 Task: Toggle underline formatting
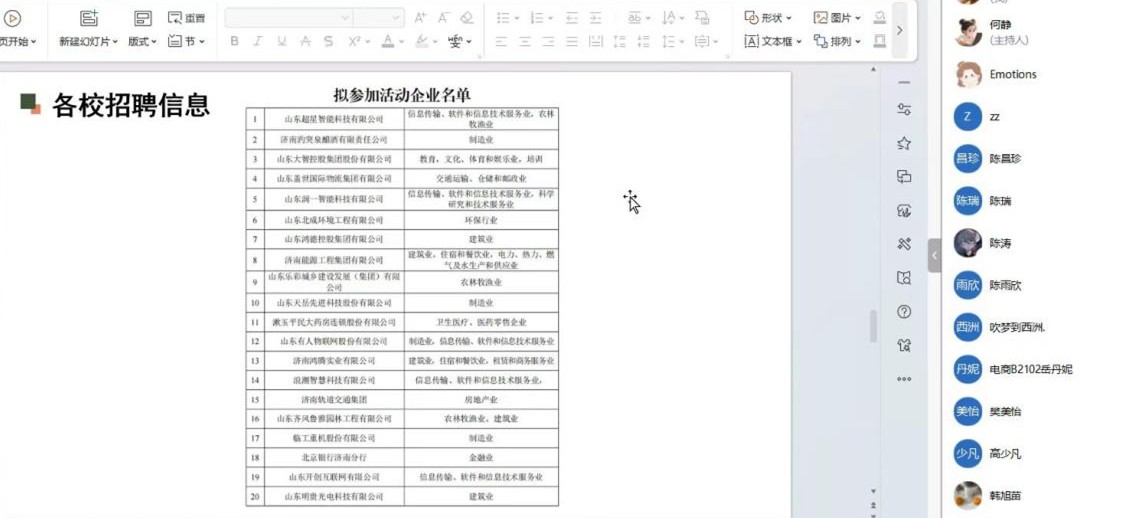(282, 41)
